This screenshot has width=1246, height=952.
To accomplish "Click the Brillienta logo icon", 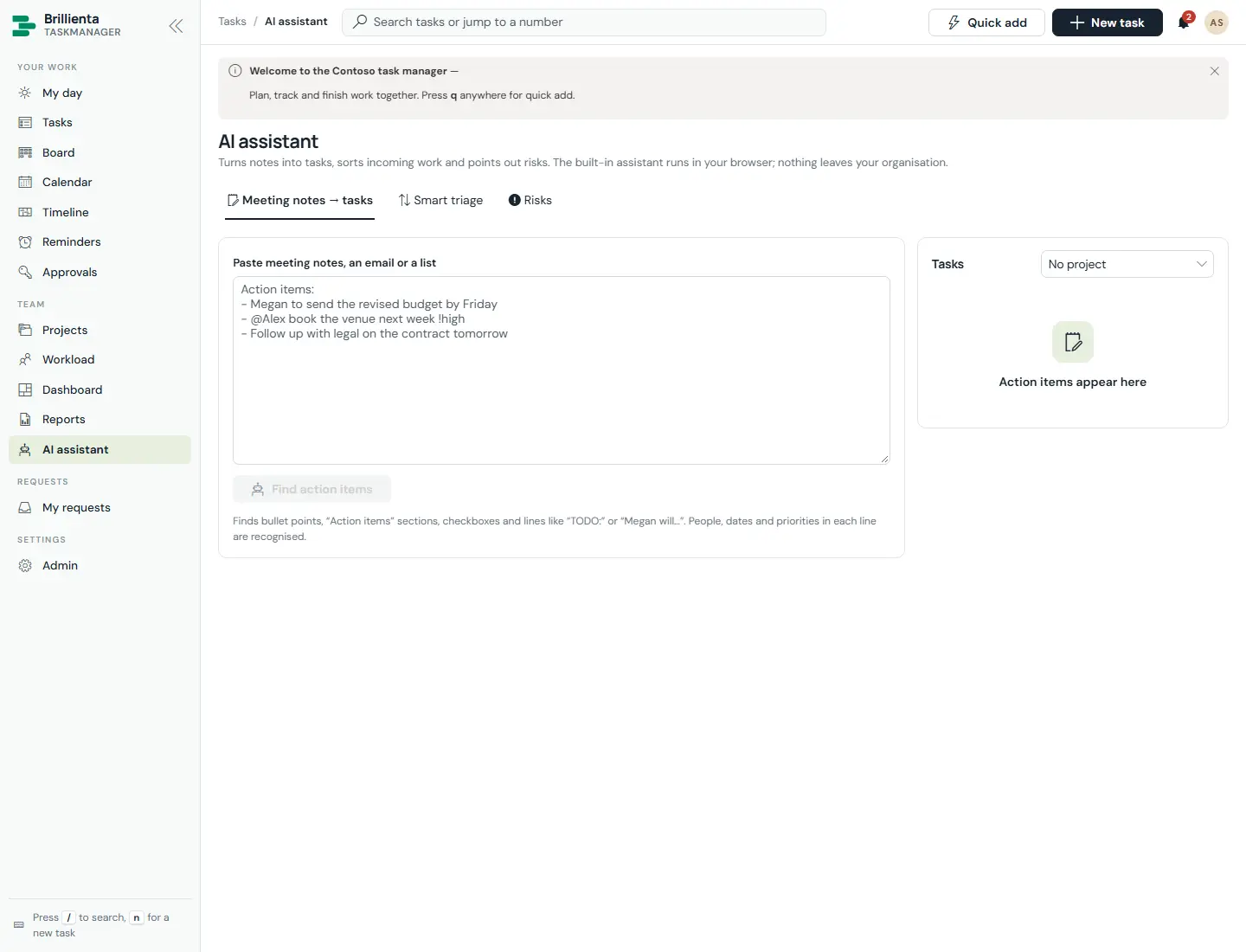I will [24, 26].
